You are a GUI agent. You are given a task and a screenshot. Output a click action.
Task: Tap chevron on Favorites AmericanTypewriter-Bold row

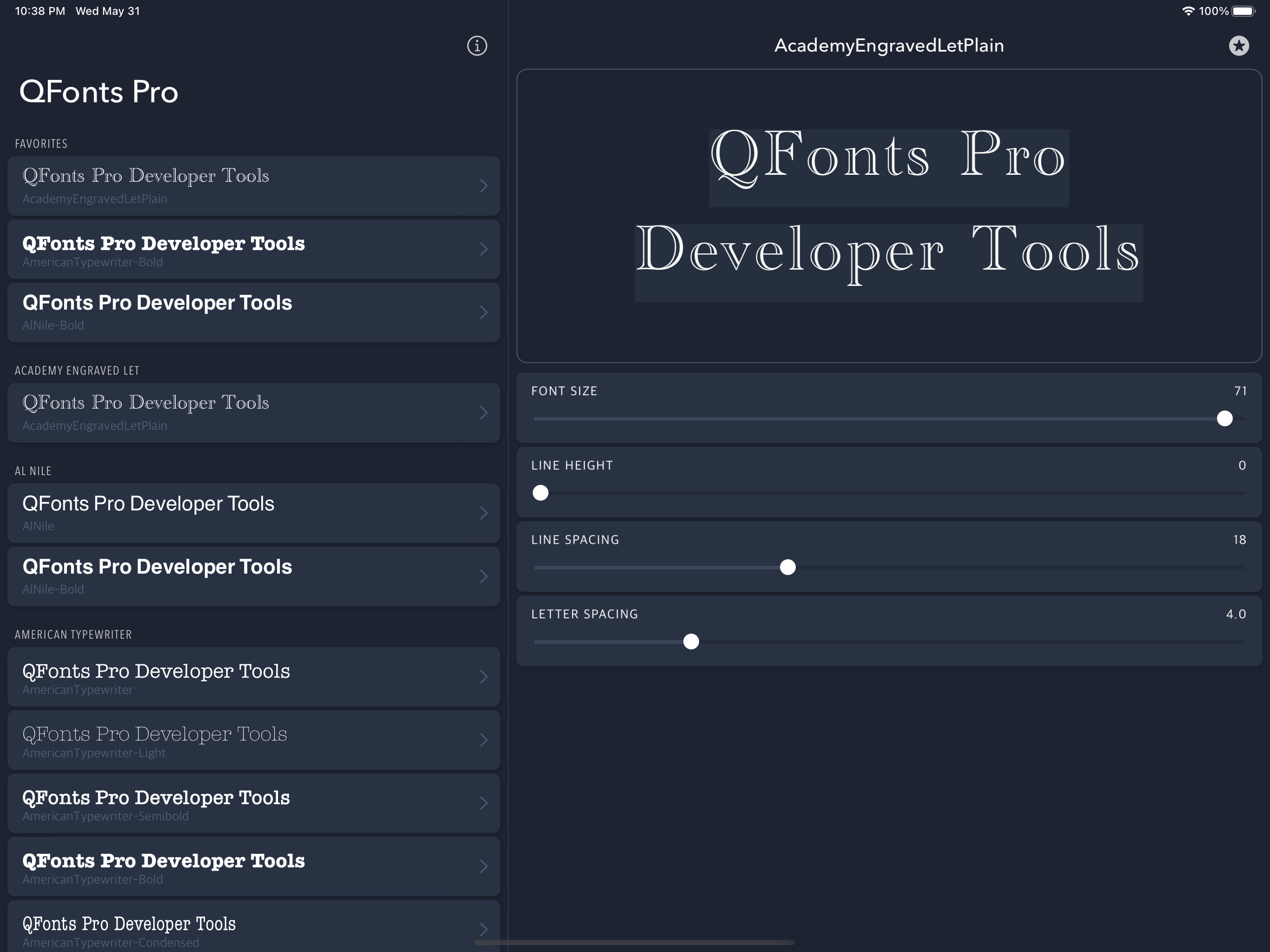[483, 249]
